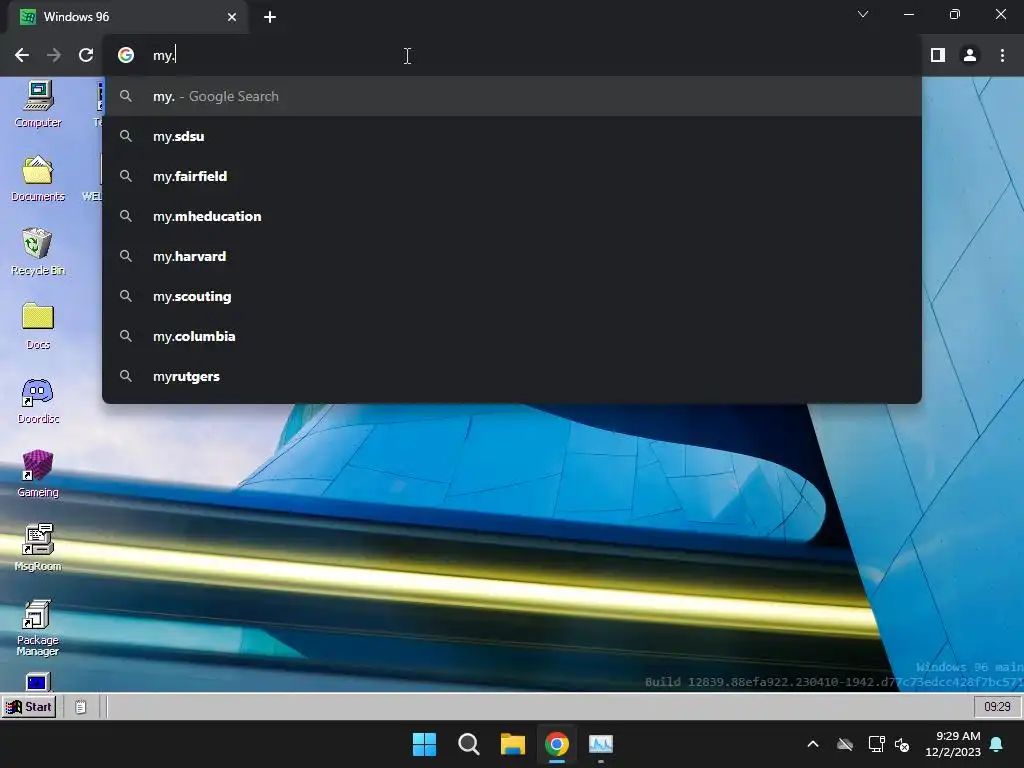Open the Recycle Bin icon
This screenshot has width=1024, height=768.
click(x=38, y=252)
